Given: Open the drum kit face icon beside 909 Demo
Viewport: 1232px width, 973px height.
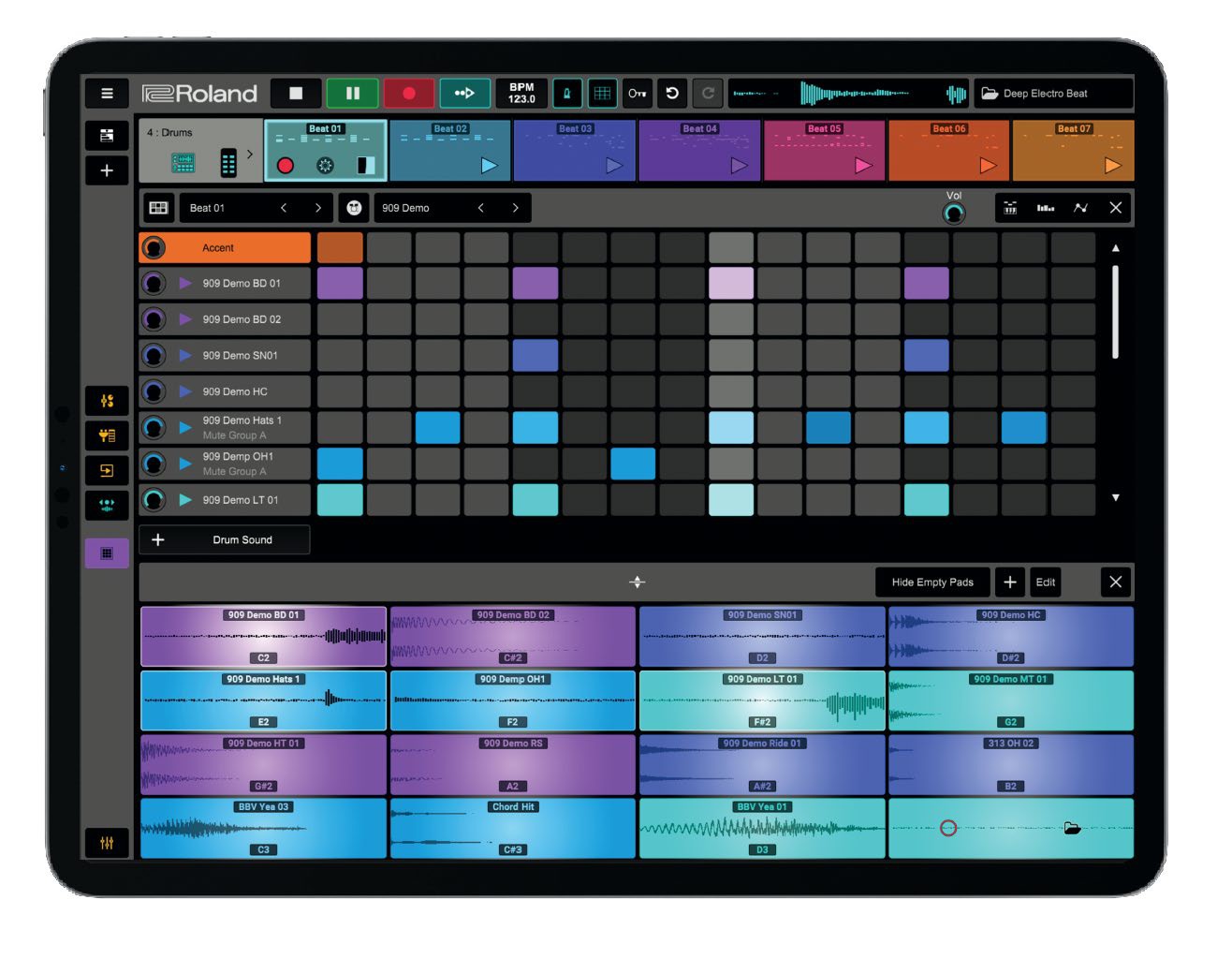Looking at the screenshot, I should [x=354, y=208].
